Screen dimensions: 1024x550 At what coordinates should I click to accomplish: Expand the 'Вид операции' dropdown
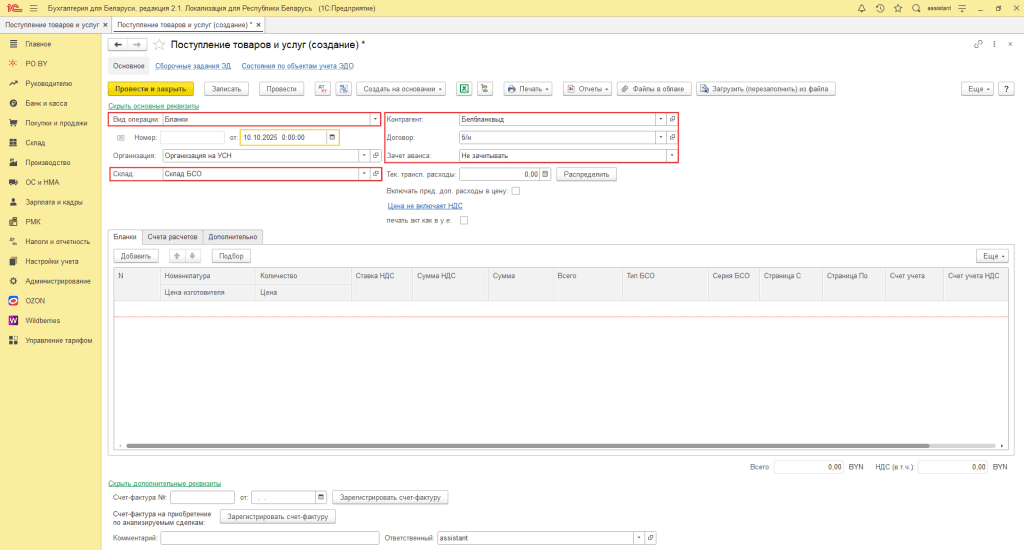click(x=375, y=119)
